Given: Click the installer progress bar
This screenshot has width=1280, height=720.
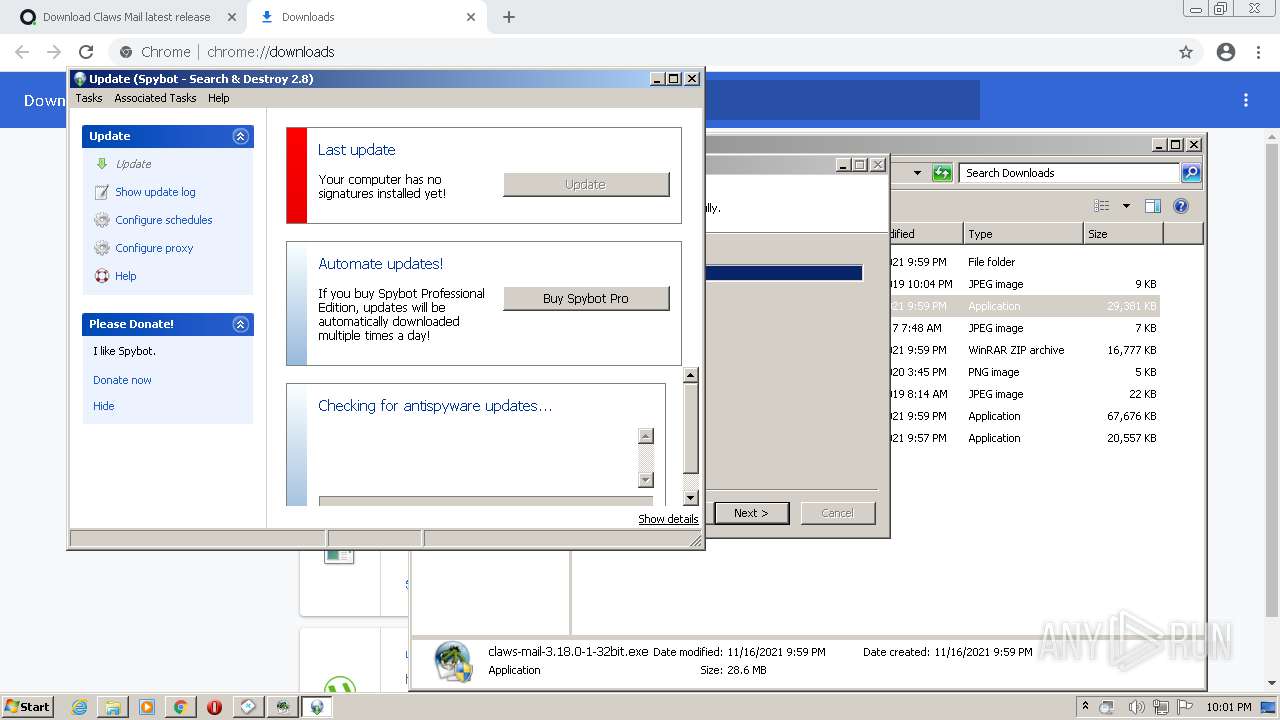Looking at the screenshot, I should click(x=784, y=273).
